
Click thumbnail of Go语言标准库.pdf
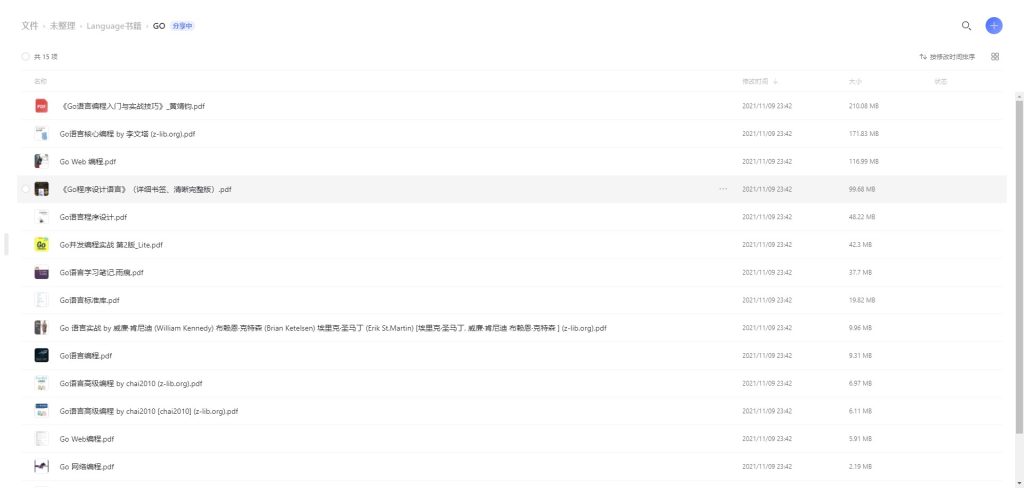point(41,300)
